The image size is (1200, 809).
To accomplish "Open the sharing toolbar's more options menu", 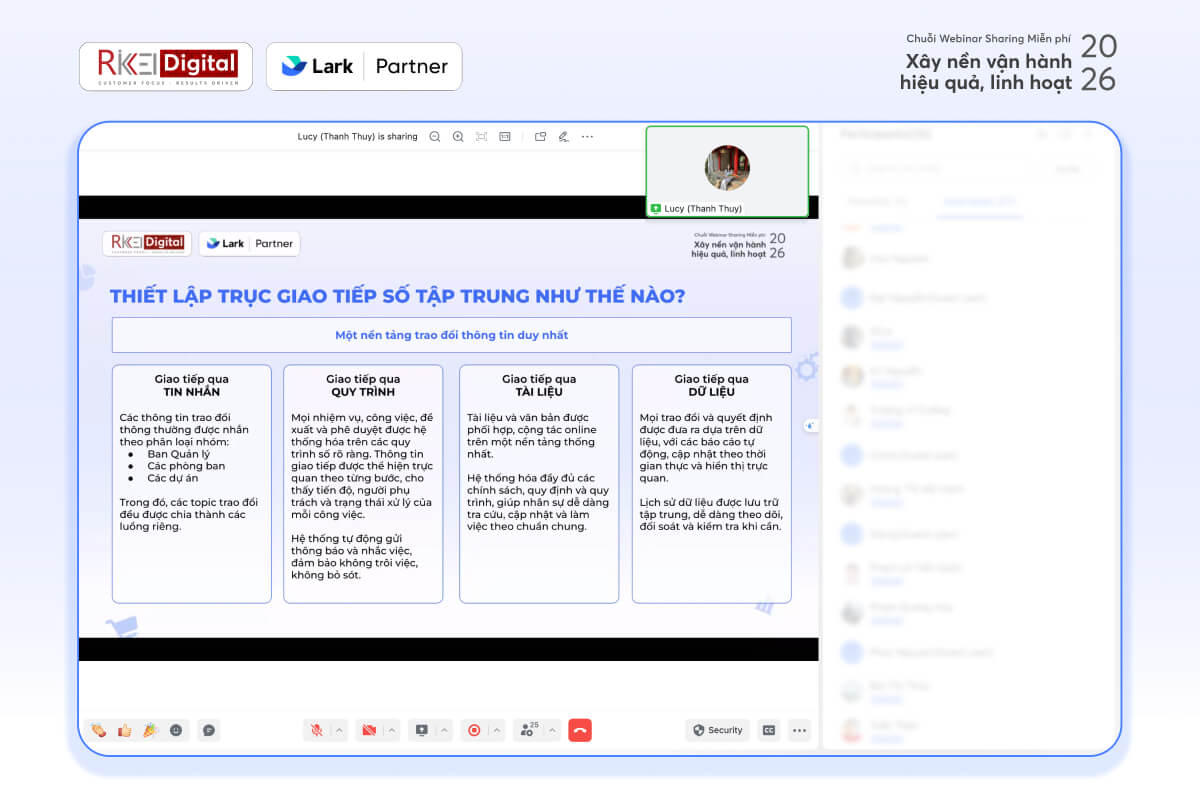I will point(588,137).
